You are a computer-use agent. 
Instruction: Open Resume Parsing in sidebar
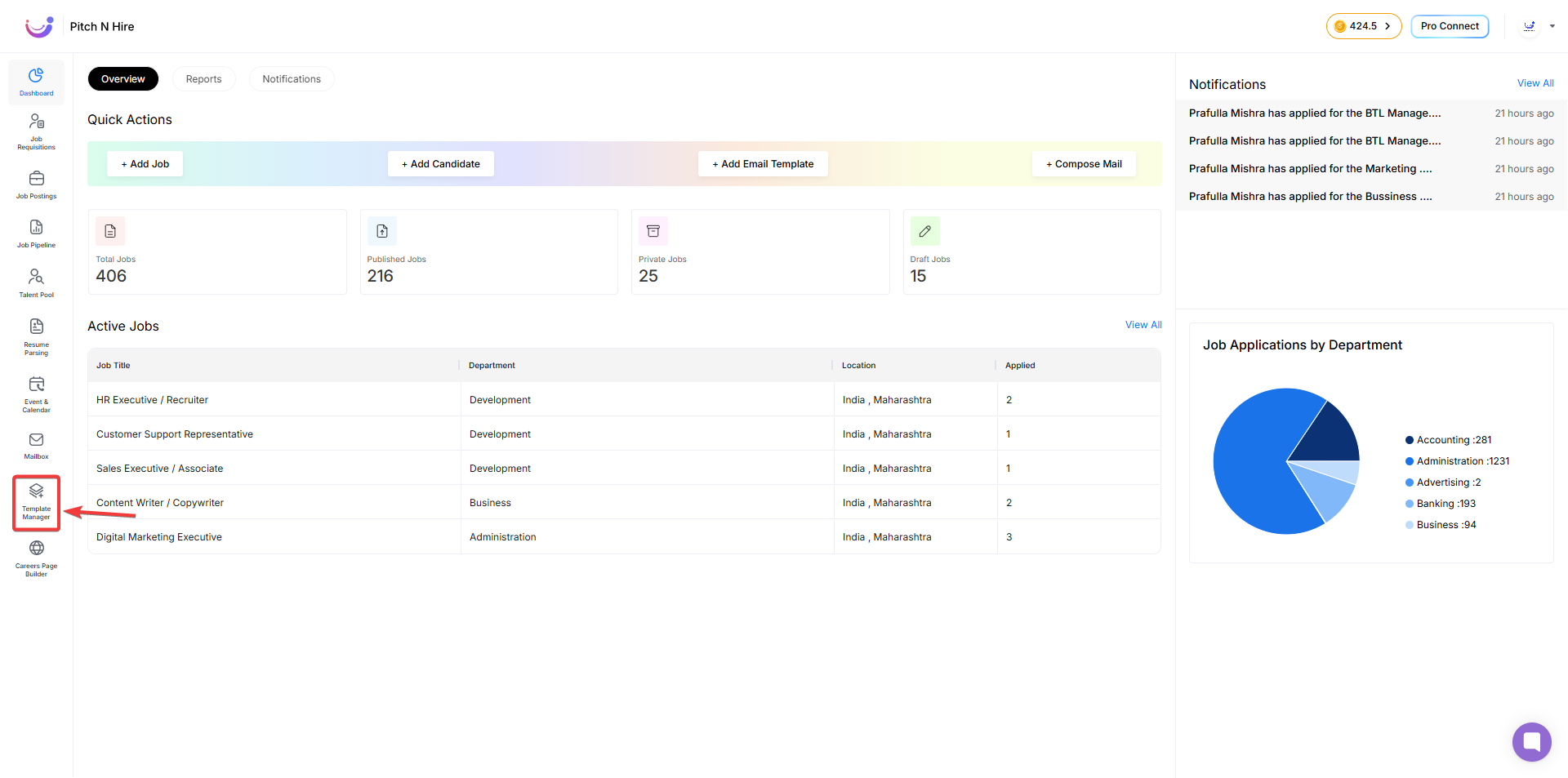36,336
